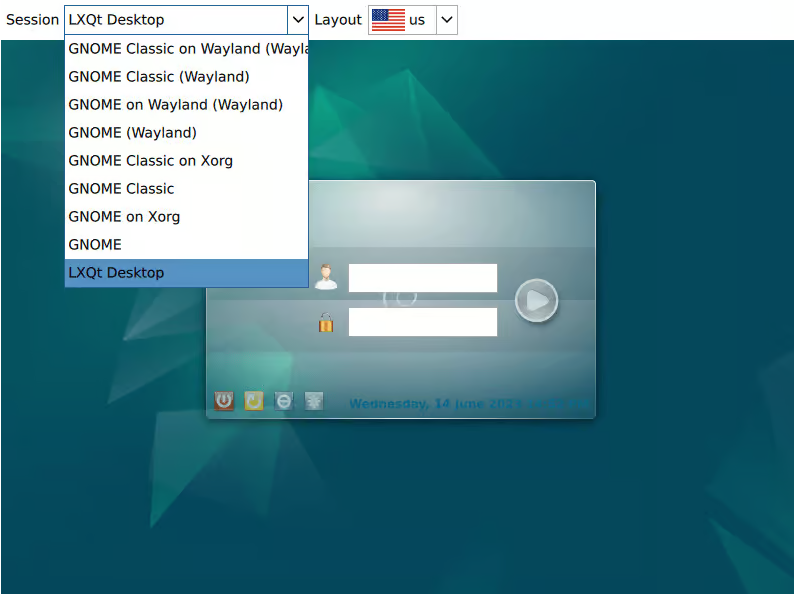Focus the password input field
This screenshot has height=594, width=794.
coord(423,322)
